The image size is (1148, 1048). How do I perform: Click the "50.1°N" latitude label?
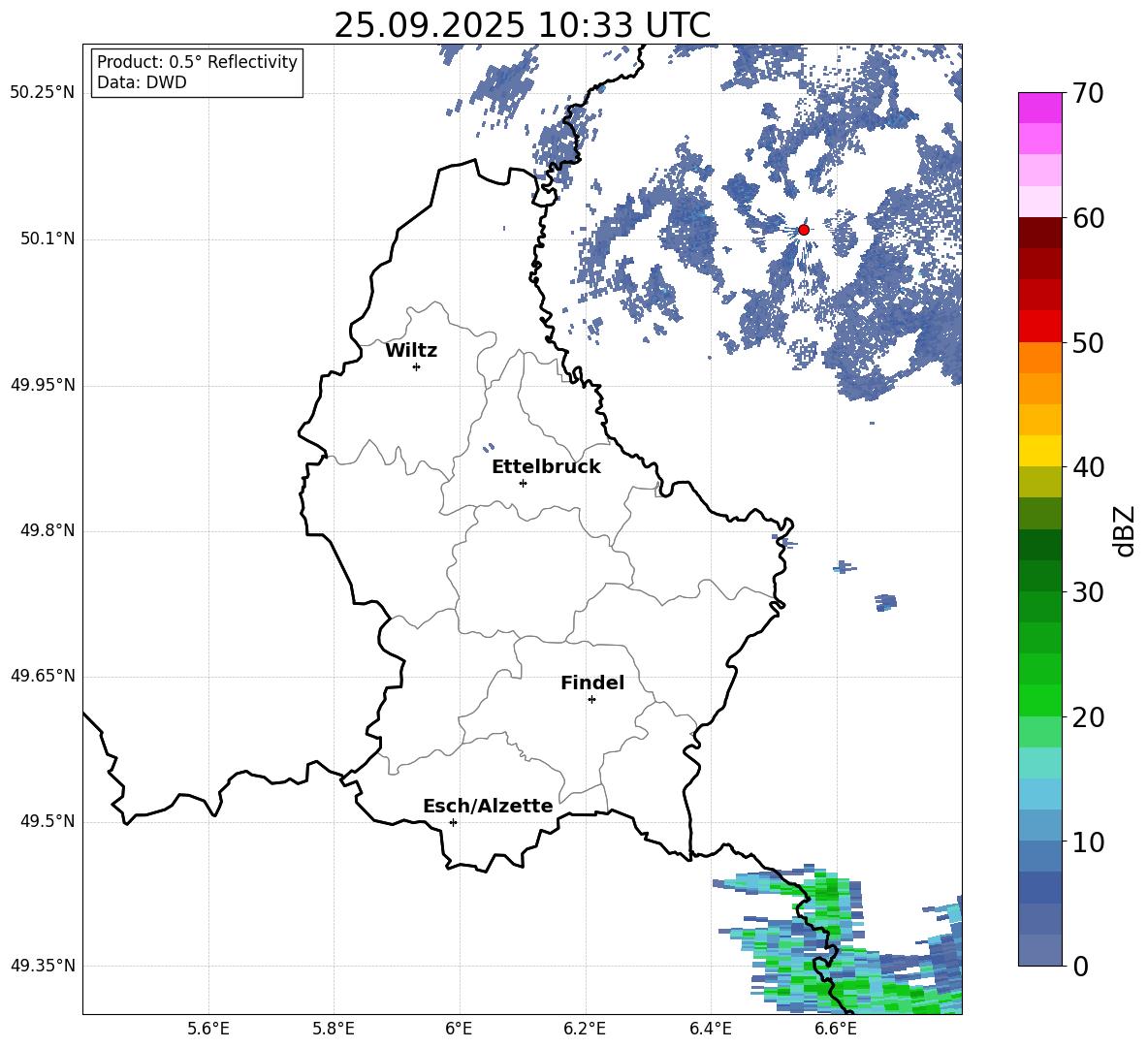[47, 239]
